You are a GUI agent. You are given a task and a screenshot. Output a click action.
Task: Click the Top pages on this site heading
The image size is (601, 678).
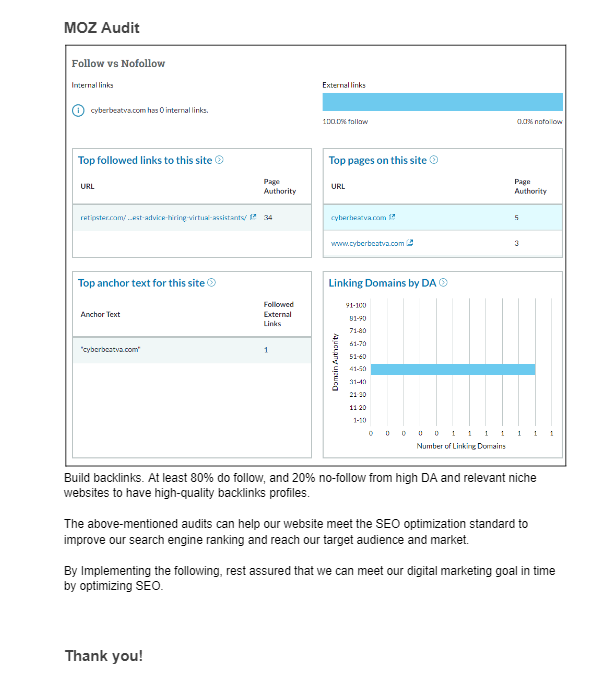pos(377,160)
